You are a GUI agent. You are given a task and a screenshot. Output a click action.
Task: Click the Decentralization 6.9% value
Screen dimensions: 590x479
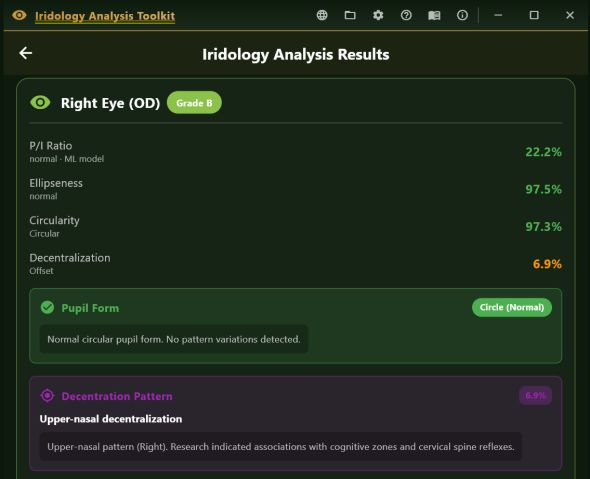pos(547,264)
